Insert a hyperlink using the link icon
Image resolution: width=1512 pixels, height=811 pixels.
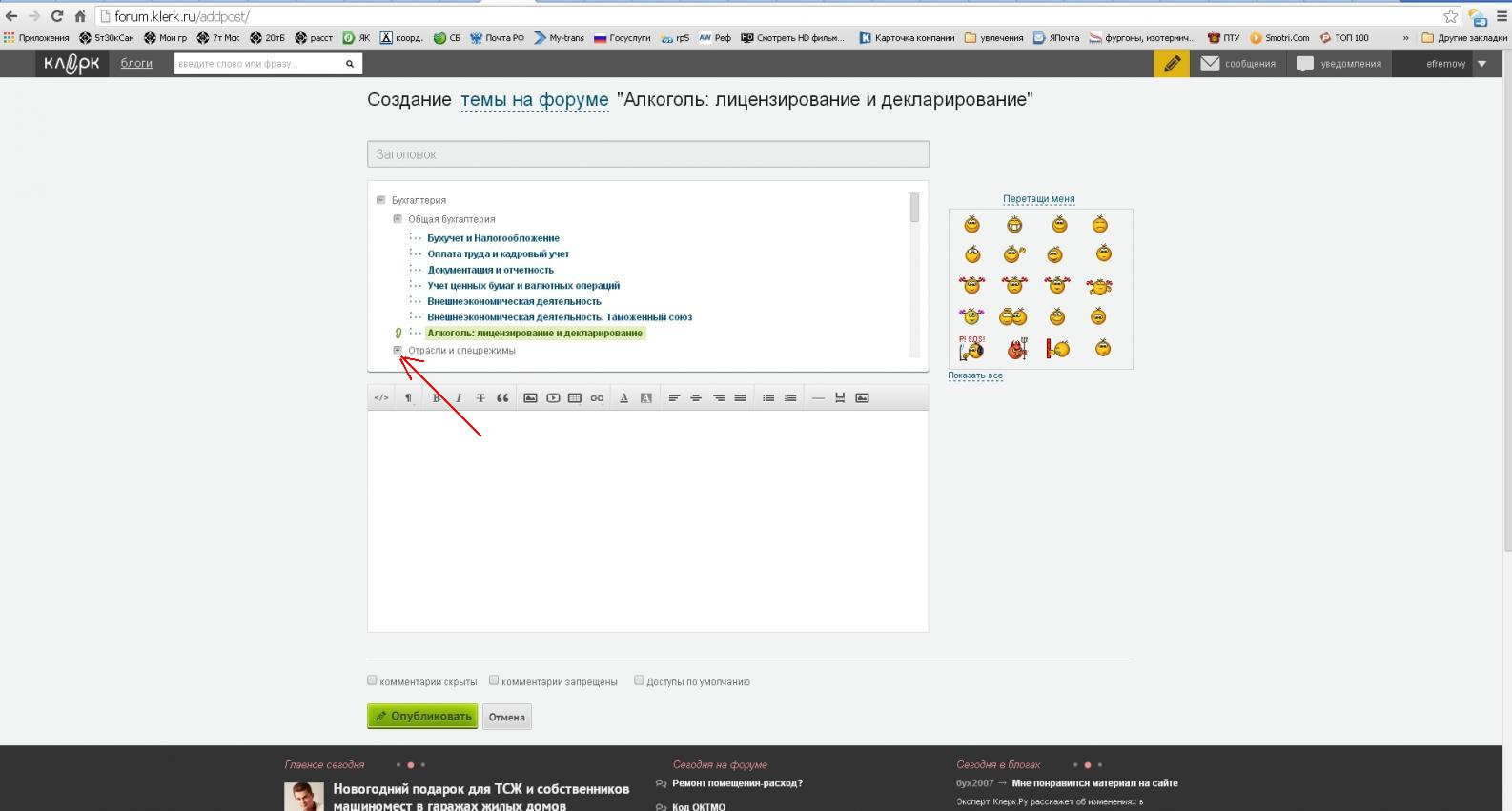[597, 398]
